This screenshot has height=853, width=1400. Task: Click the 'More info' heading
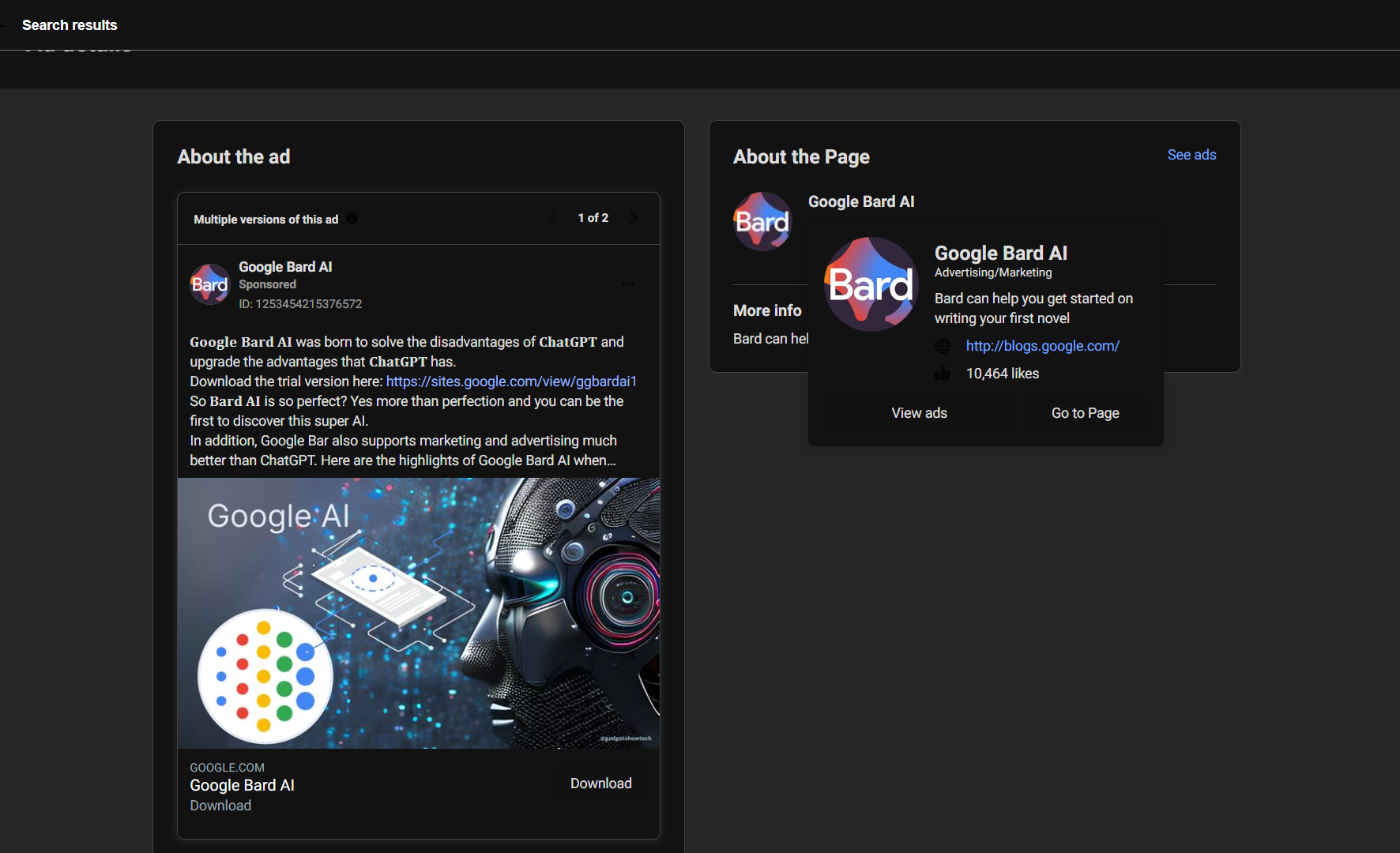(767, 310)
